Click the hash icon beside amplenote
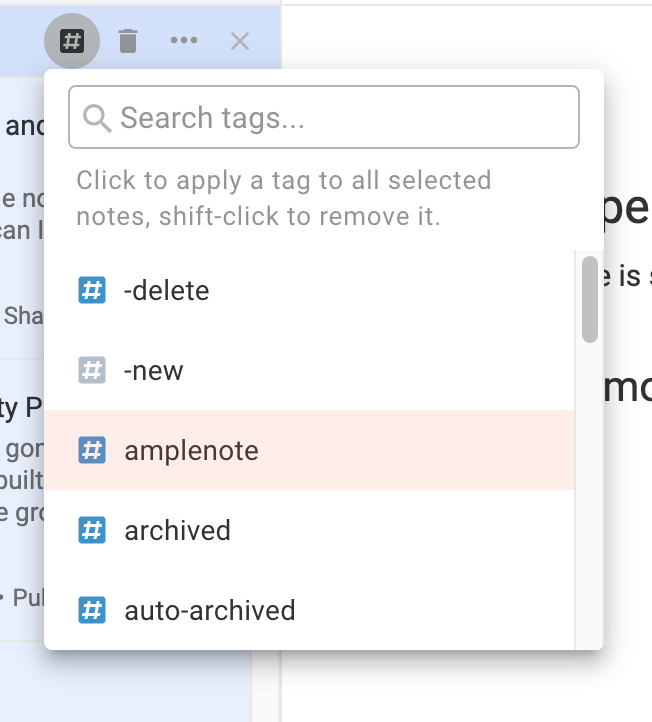 [92, 450]
